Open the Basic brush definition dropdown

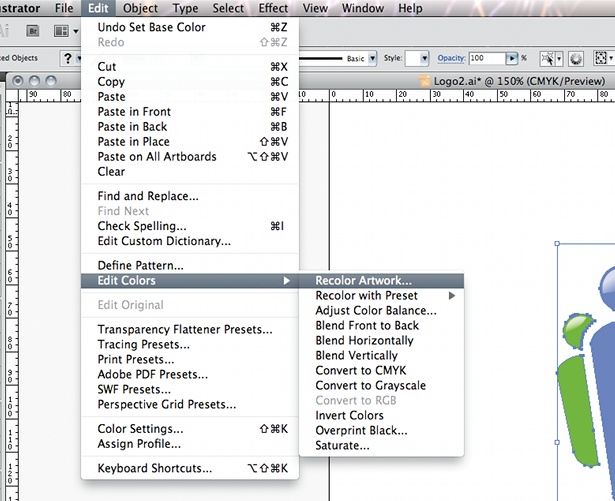pos(373,58)
